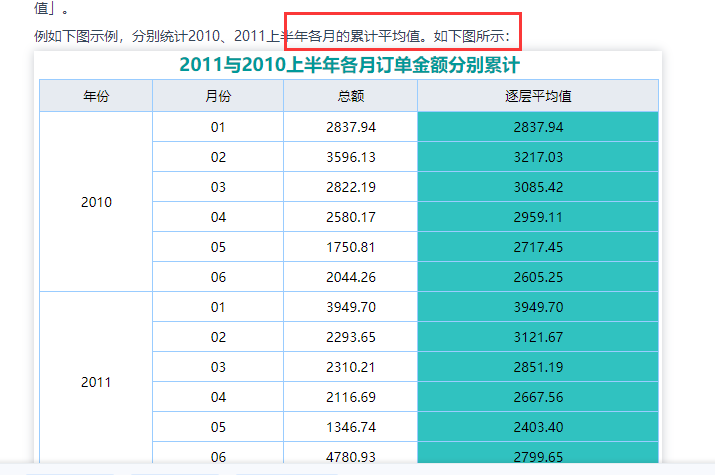Select the average cell 2851.19
Viewport: 715px width, 475px height.
[x=538, y=367]
